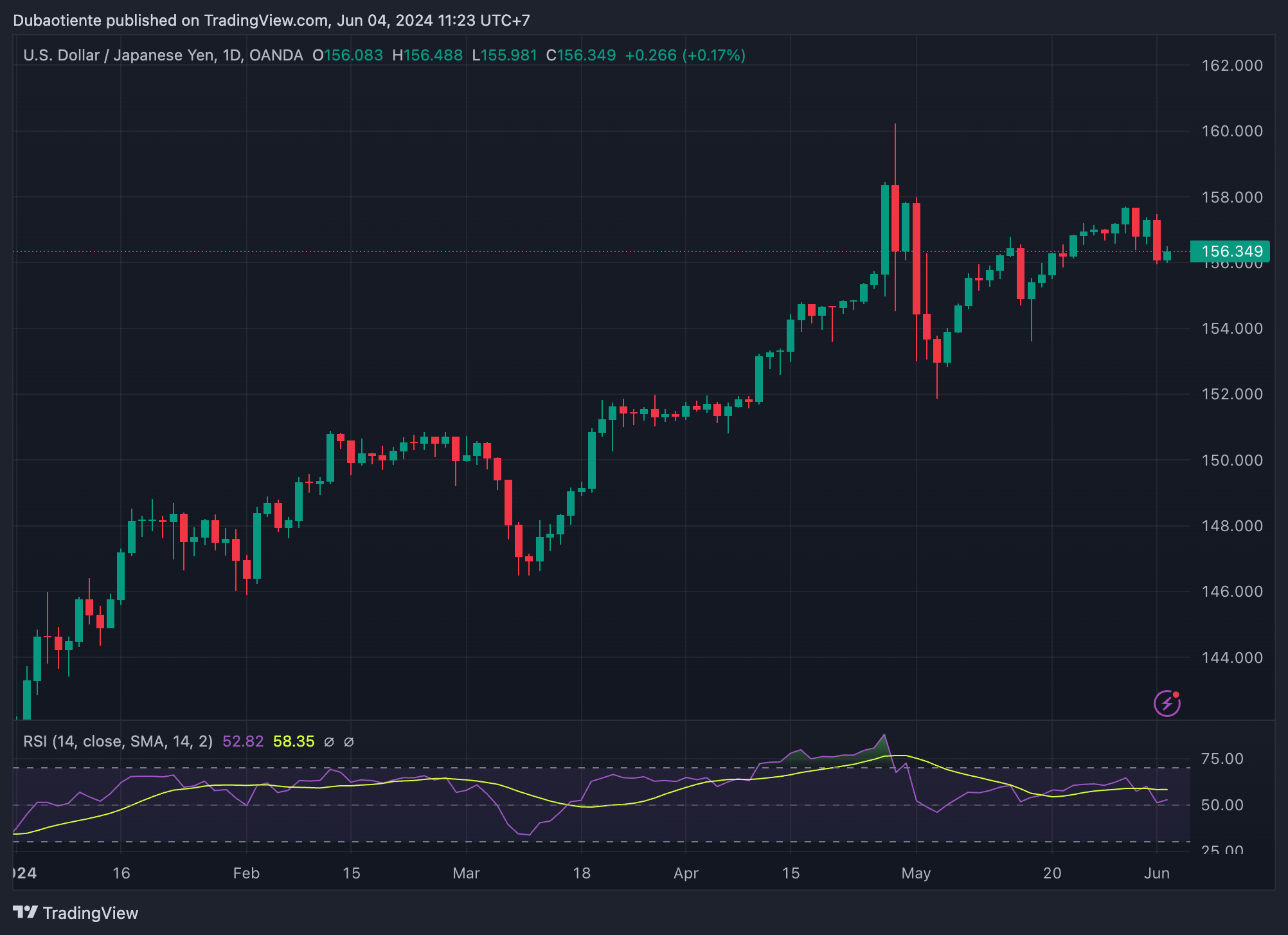Click the open value O156.083
The height and width of the screenshot is (935, 1288).
click(x=348, y=55)
